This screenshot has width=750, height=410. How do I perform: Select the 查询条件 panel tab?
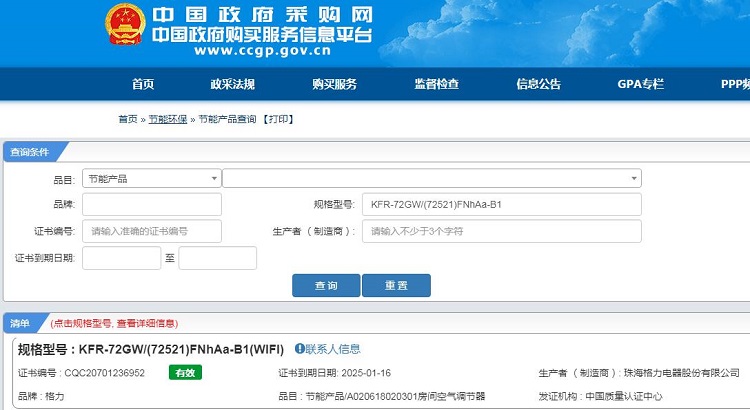[x=30, y=152]
